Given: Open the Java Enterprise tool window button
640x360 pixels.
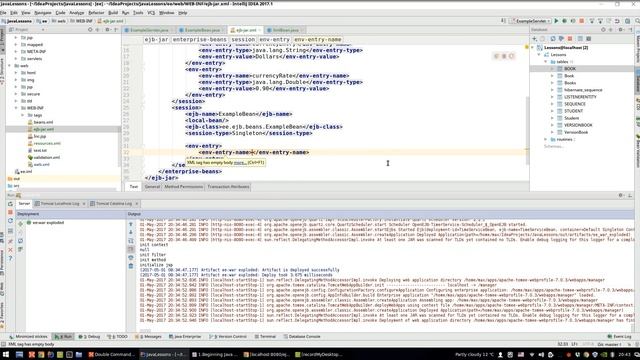Looking at the screenshot, I should coord(185,337).
